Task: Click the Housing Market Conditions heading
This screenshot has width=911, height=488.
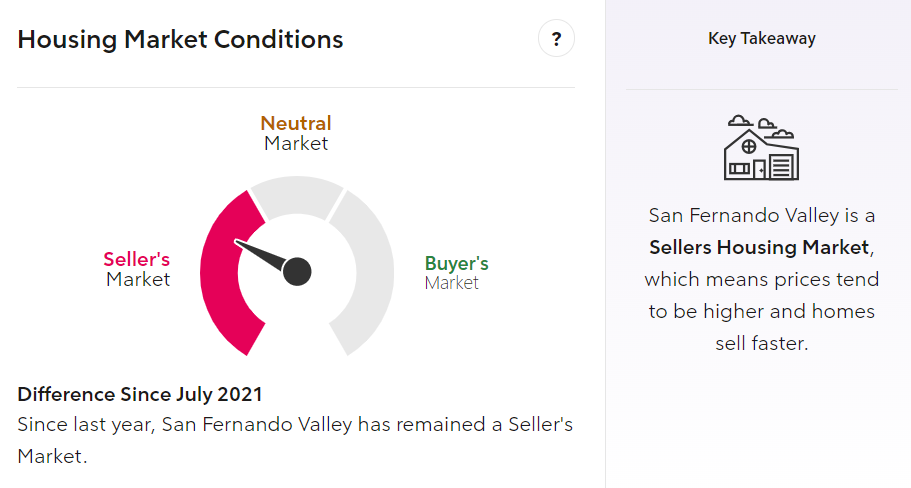Action: [180, 40]
